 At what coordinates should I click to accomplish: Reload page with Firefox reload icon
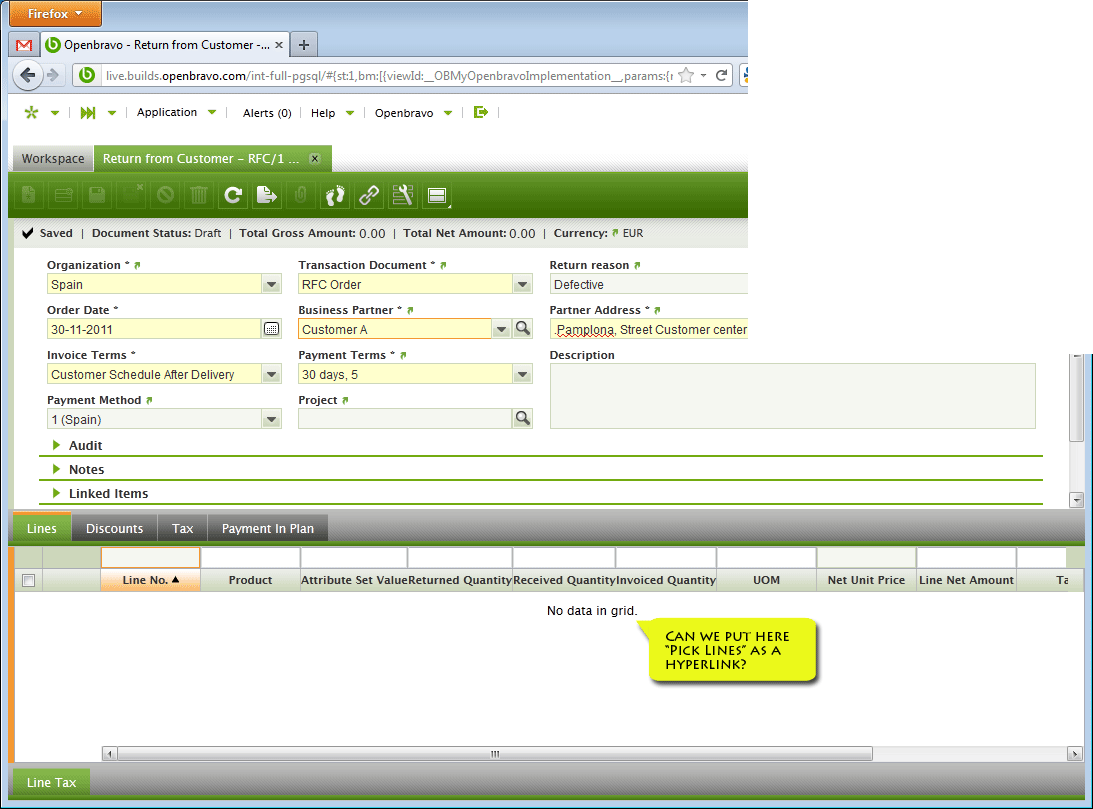[x=722, y=75]
